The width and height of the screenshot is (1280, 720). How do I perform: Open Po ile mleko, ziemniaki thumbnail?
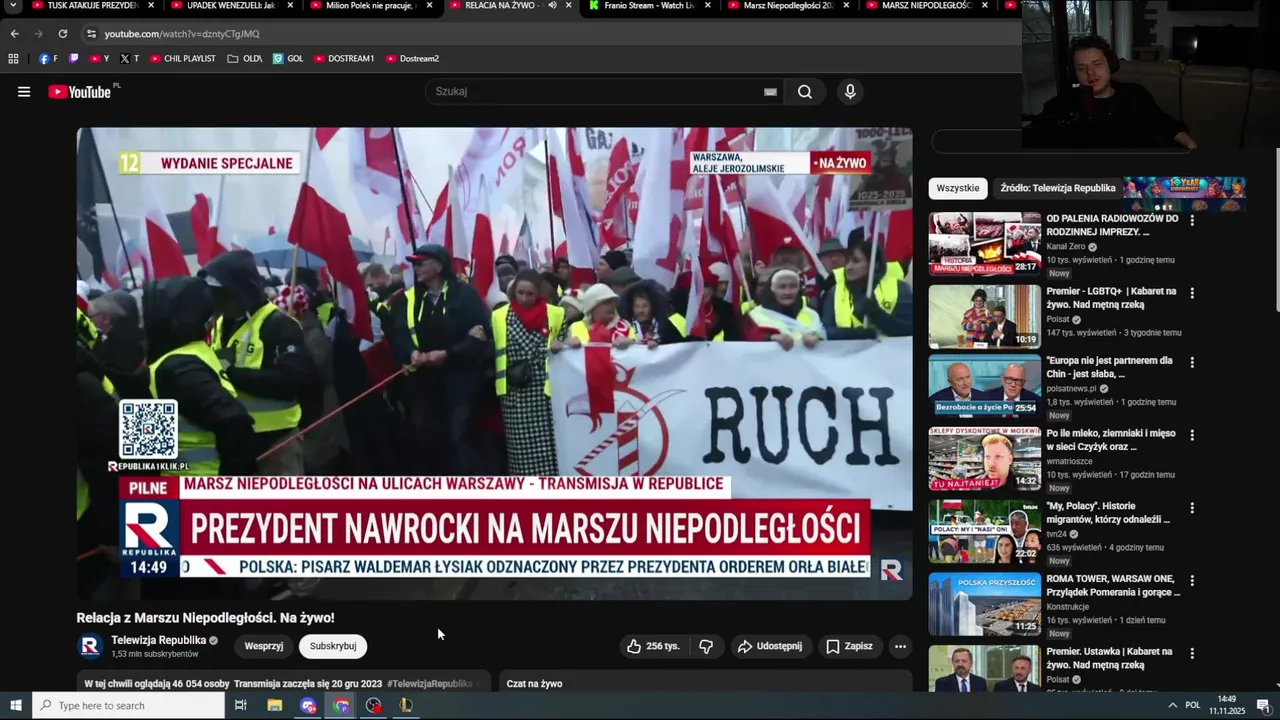[x=984, y=459]
